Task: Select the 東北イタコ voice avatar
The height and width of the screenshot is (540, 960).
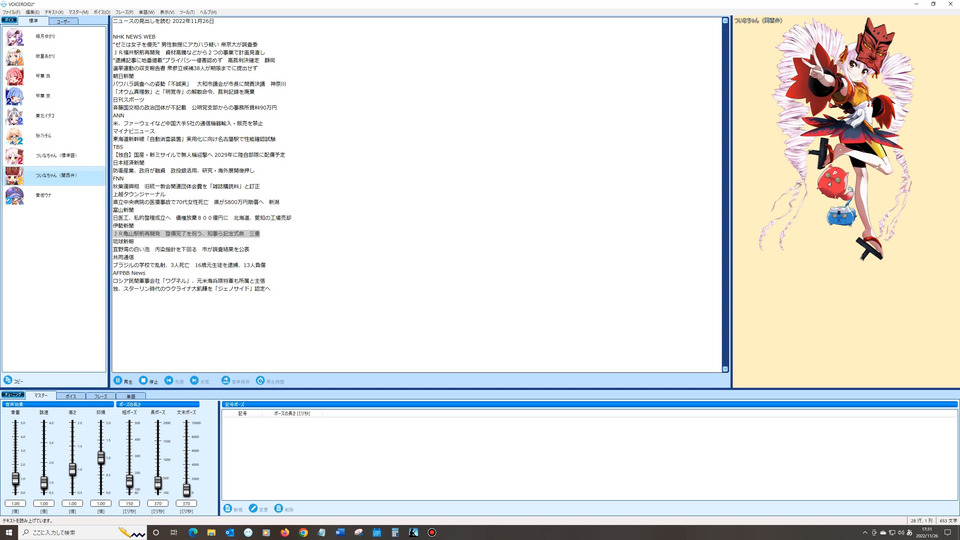Action: [x=14, y=116]
